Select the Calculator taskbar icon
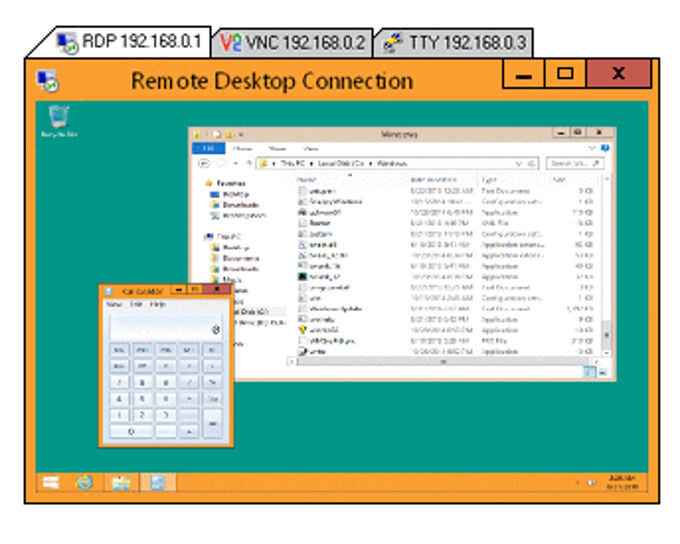 pyautogui.click(x=158, y=482)
